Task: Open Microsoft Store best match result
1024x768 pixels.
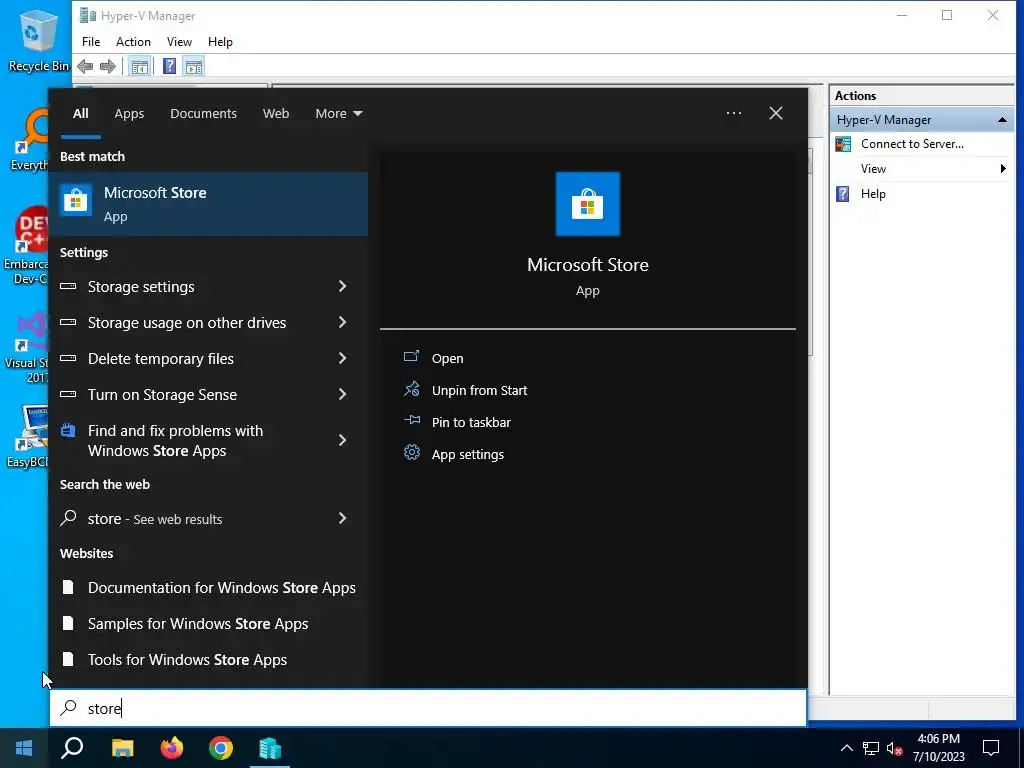Action: pos(208,204)
